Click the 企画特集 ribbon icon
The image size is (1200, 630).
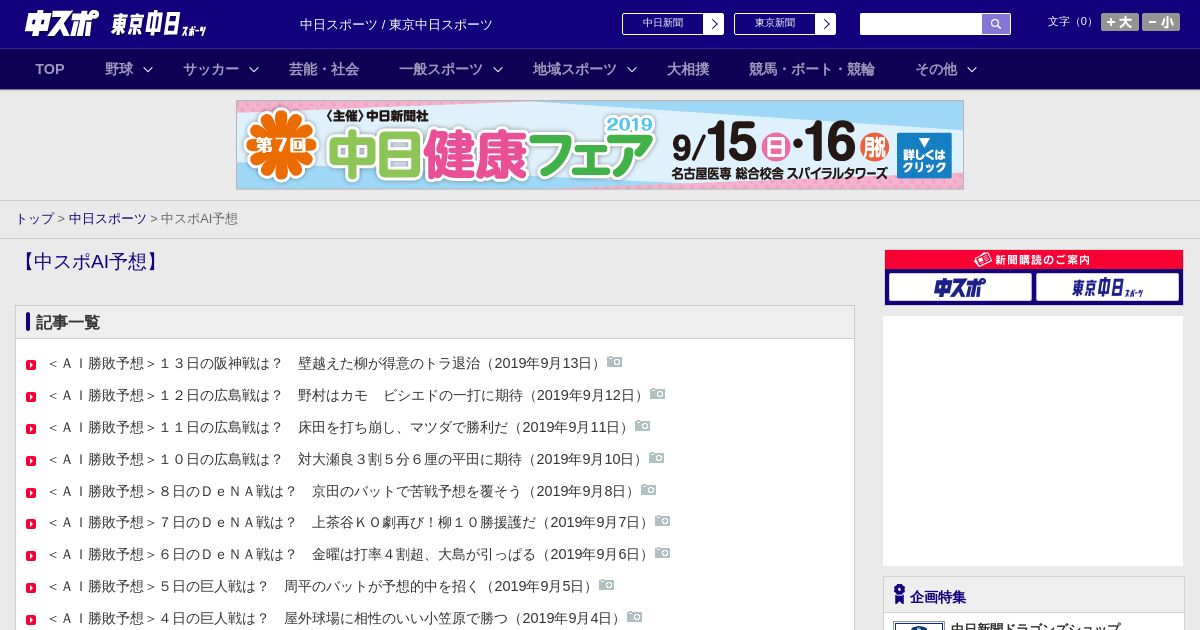[x=899, y=595]
